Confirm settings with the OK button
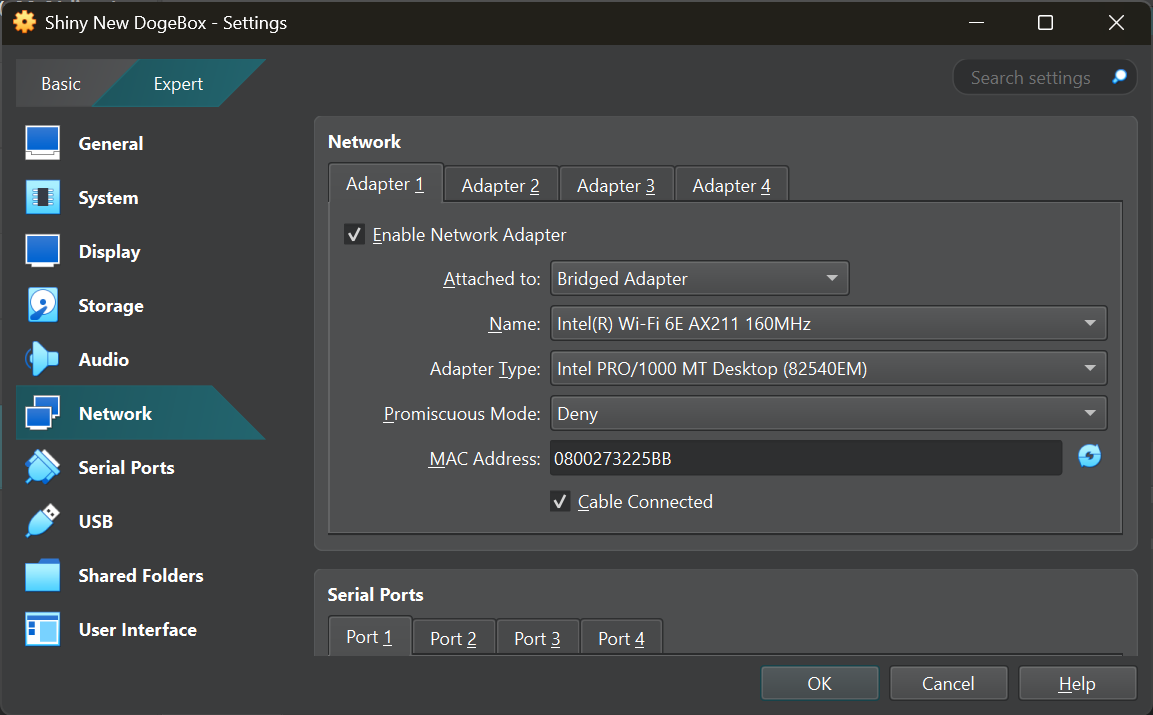This screenshot has height=715, width=1153. (820, 683)
